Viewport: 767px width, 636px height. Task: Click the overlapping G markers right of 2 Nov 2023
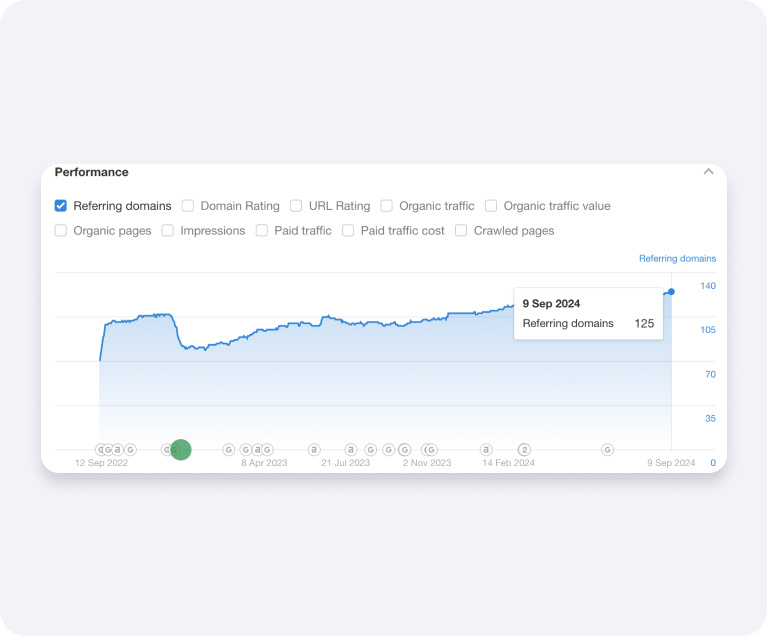(429, 450)
